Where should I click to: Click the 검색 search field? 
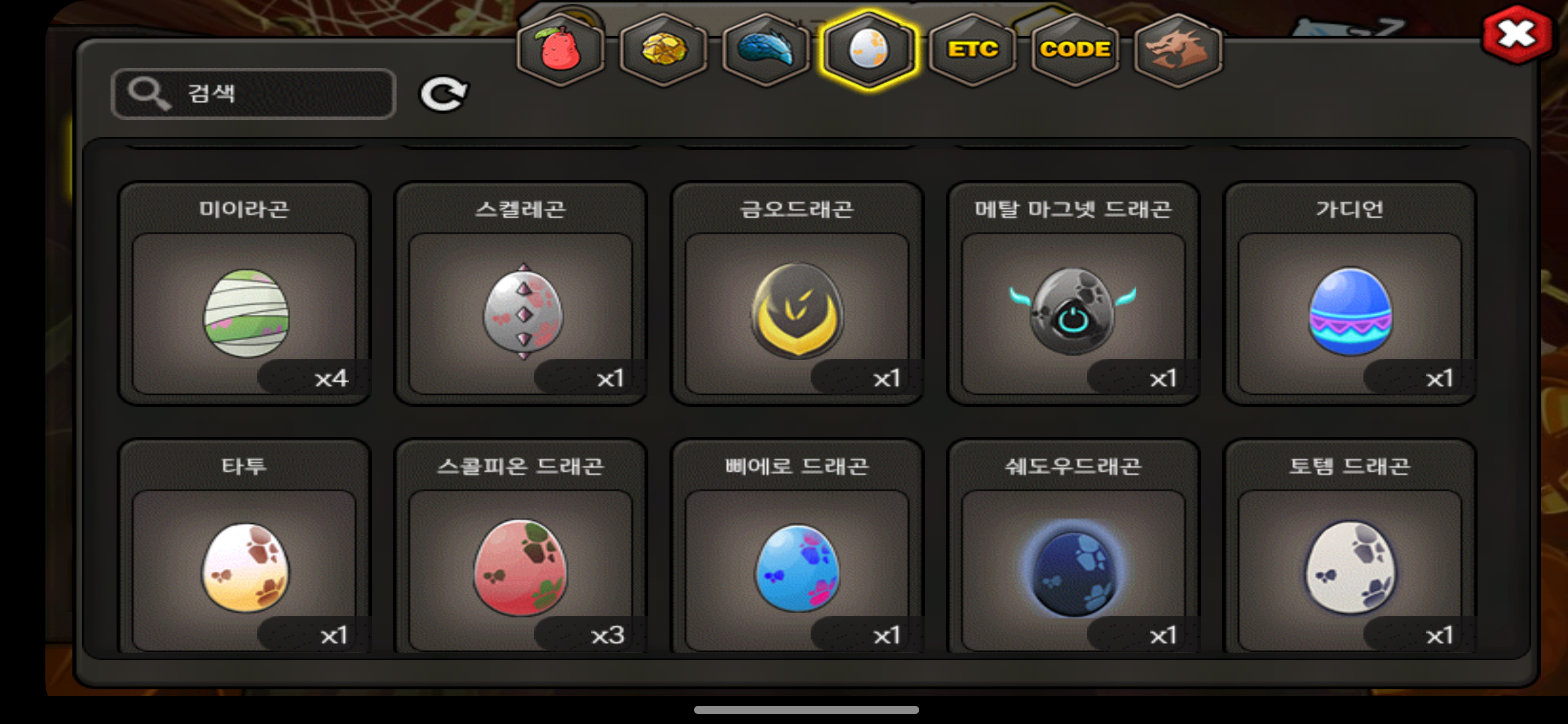point(254,94)
